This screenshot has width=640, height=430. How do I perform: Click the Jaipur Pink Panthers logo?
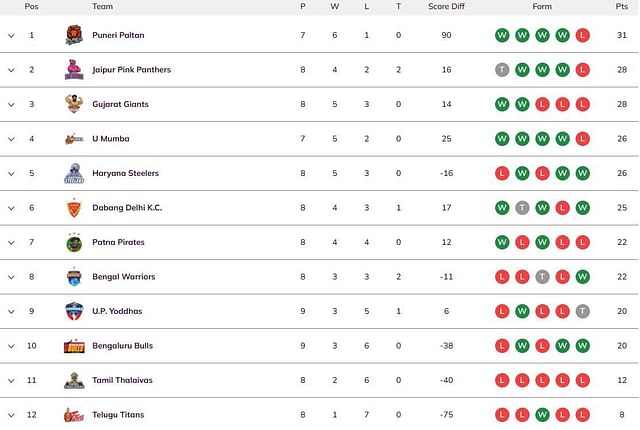[x=74, y=70]
